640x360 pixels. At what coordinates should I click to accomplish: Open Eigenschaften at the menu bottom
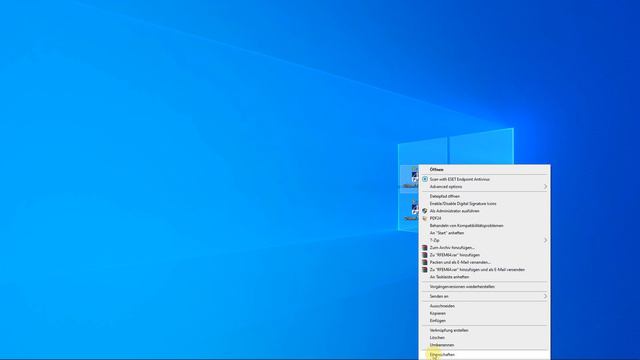click(x=484, y=355)
